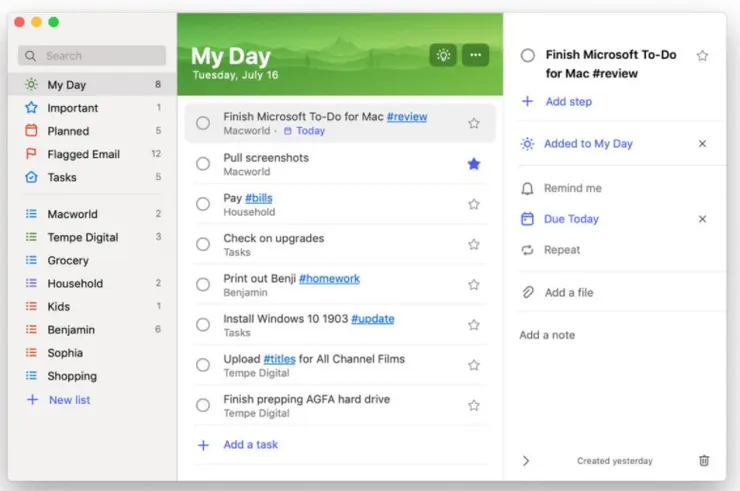Image resolution: width=740 pixels, height=491 pixels.
Task: Click the Repeat arrows icon
Action: [528, 250]
